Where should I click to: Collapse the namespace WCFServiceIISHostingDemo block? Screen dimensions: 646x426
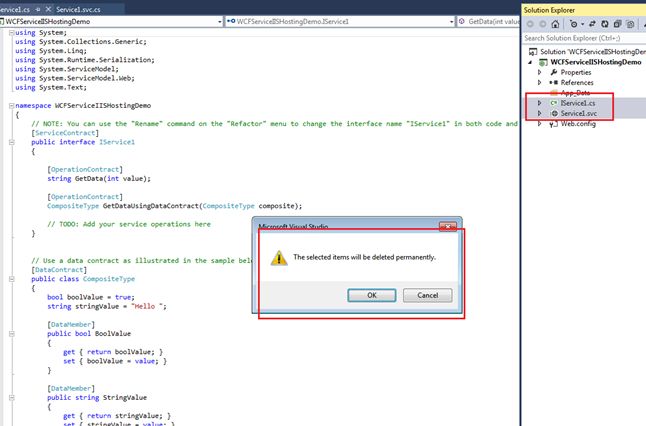tap(12, 106)
